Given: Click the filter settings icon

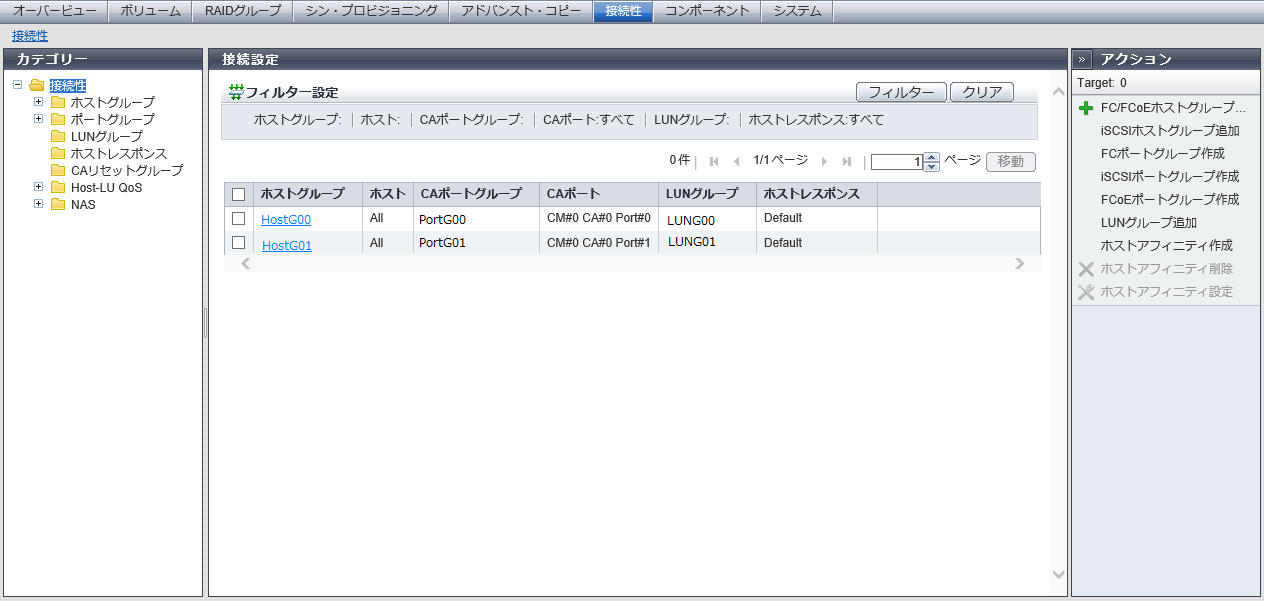Looking at the screenshot, I should click(236, 92).
